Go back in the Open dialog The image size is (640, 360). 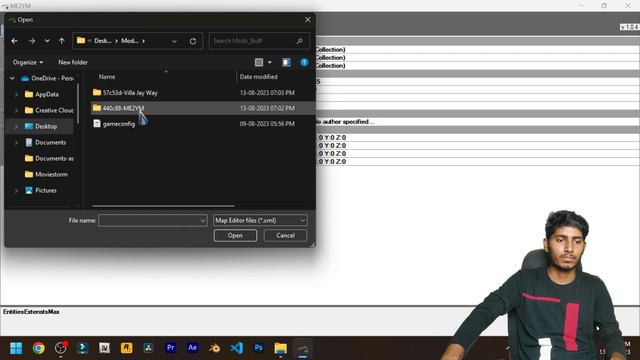coord(15,41)
